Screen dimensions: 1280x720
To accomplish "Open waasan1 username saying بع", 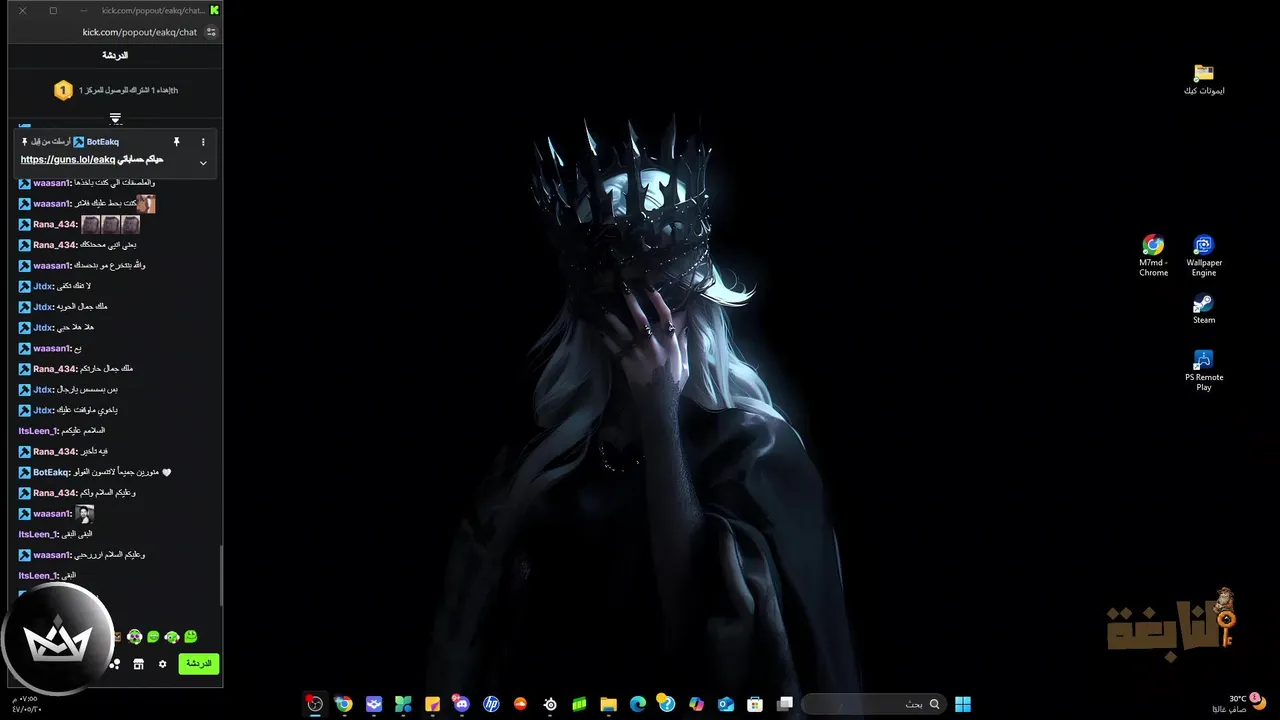I will click(x=52, y=349).
